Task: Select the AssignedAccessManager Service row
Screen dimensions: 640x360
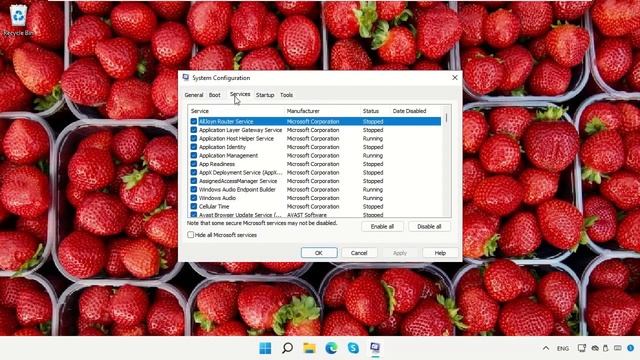Action: coord(315,181)
